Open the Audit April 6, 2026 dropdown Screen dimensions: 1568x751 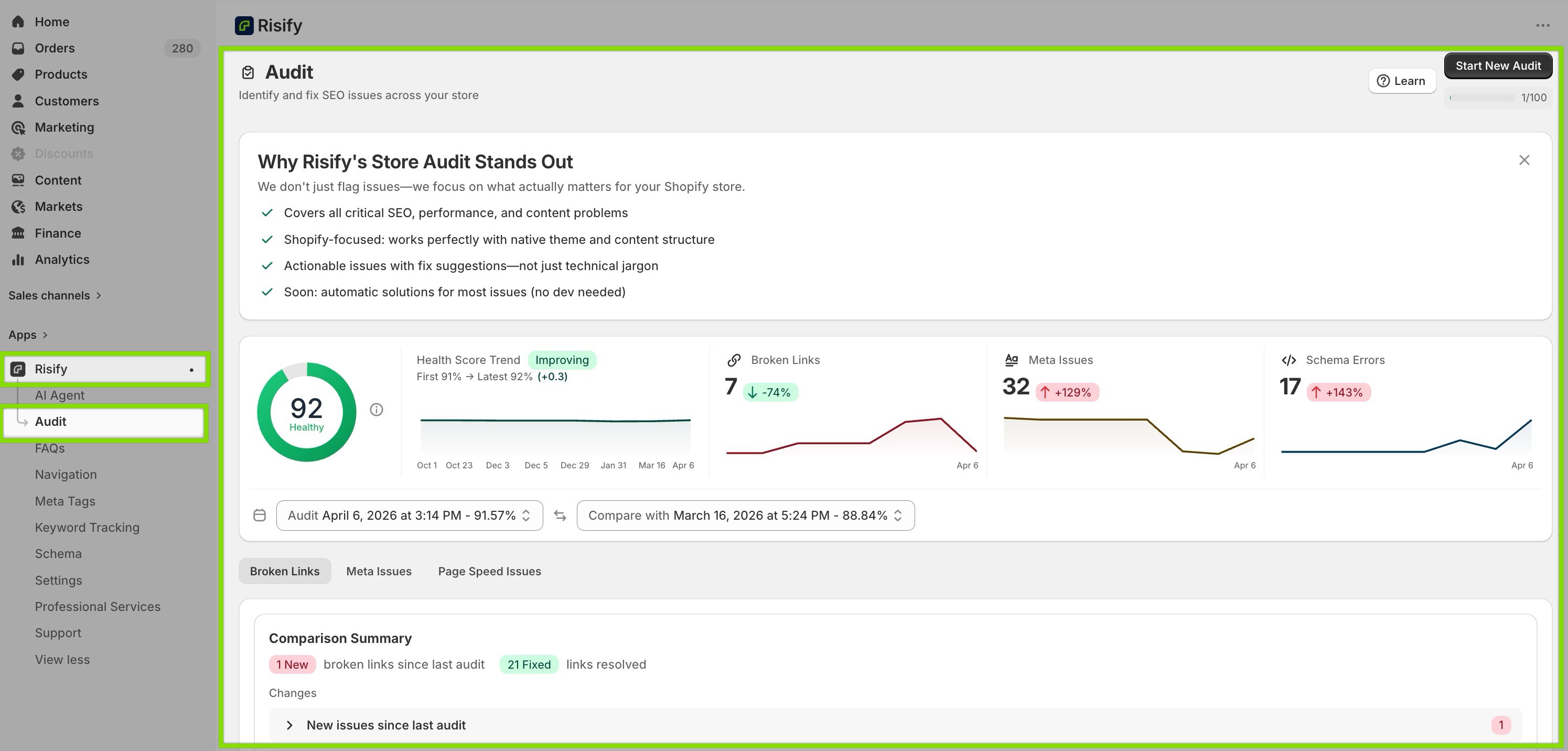tap(409, 516)
